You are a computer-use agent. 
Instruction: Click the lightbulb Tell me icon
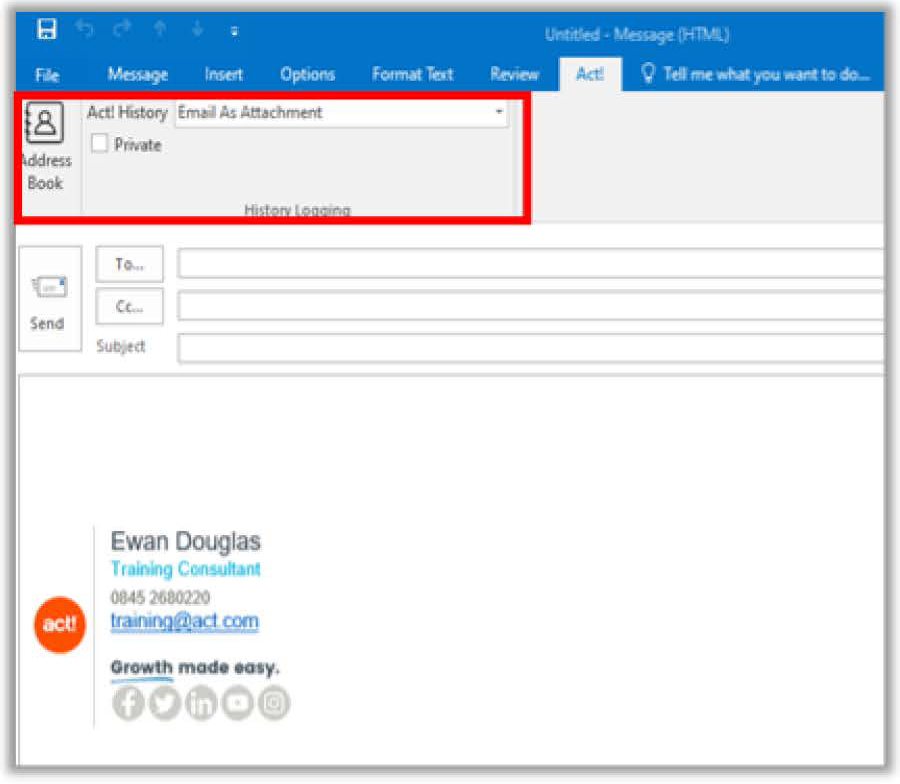(x=647, y=73)
